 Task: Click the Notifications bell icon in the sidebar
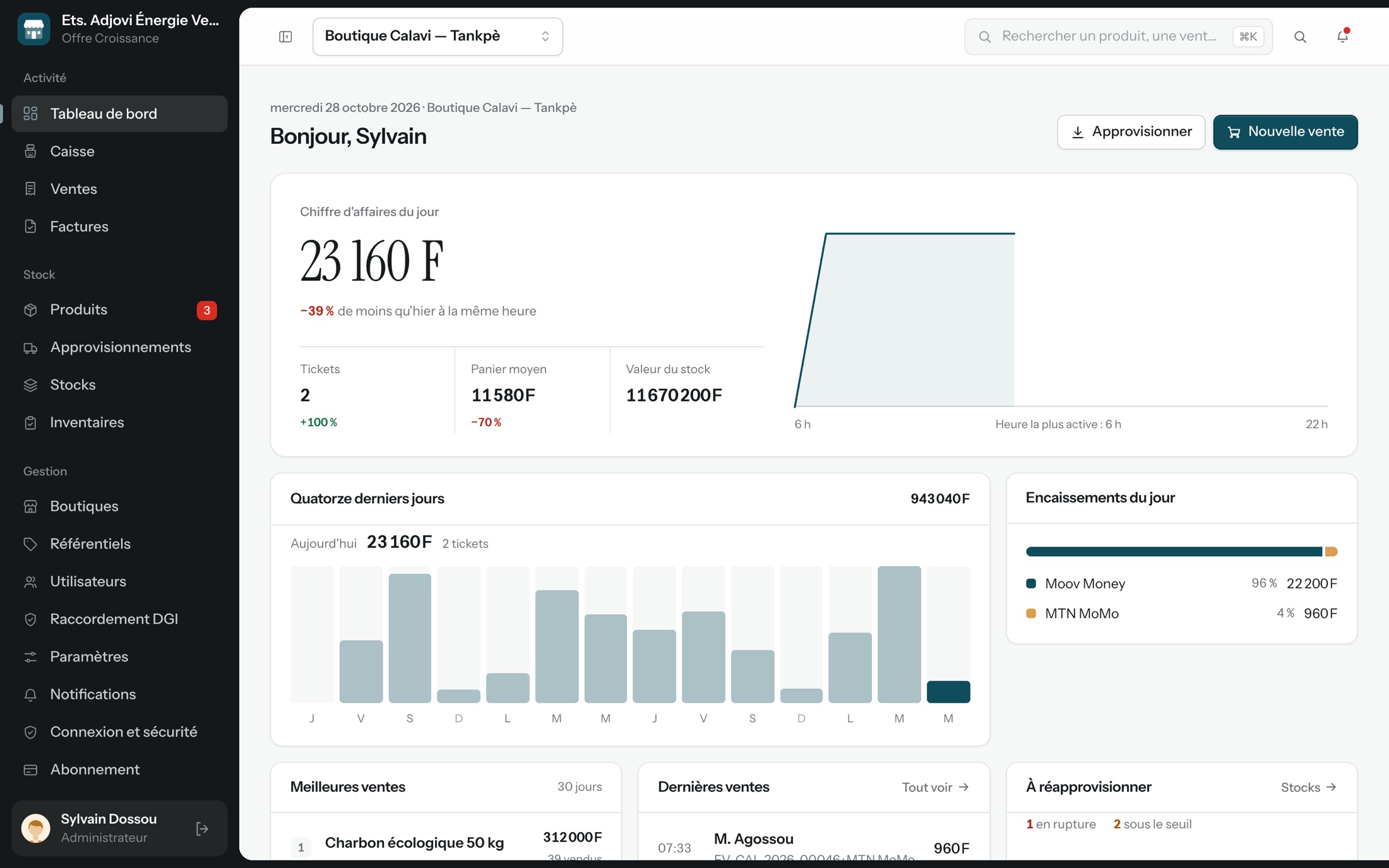point(30,694)
